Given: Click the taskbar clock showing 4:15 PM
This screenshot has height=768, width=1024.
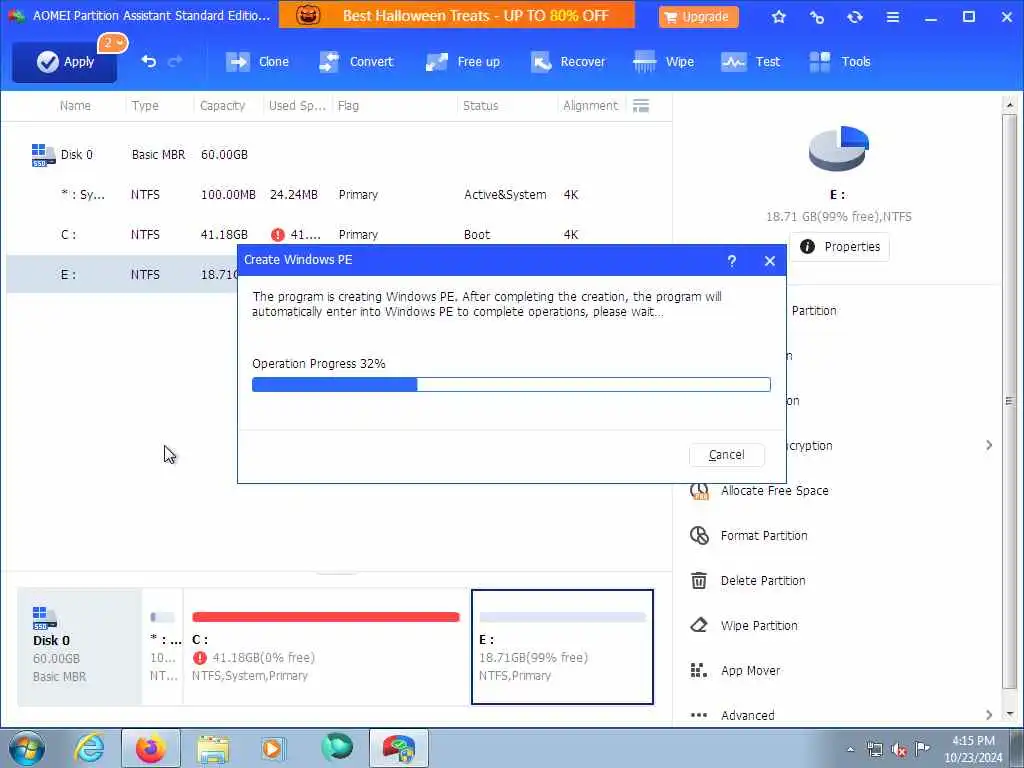Looking at the screenshot, I should point(973,748).
